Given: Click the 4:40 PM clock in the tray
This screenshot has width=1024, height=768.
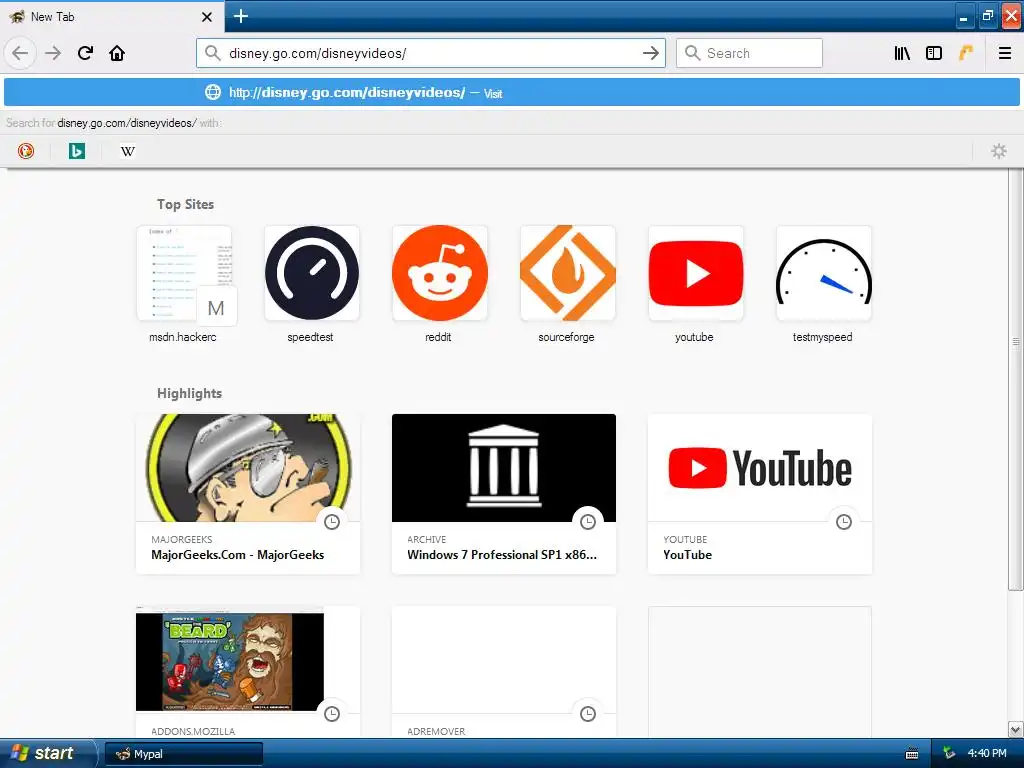Looking at the screenshot, I should [x=987, y=753].
